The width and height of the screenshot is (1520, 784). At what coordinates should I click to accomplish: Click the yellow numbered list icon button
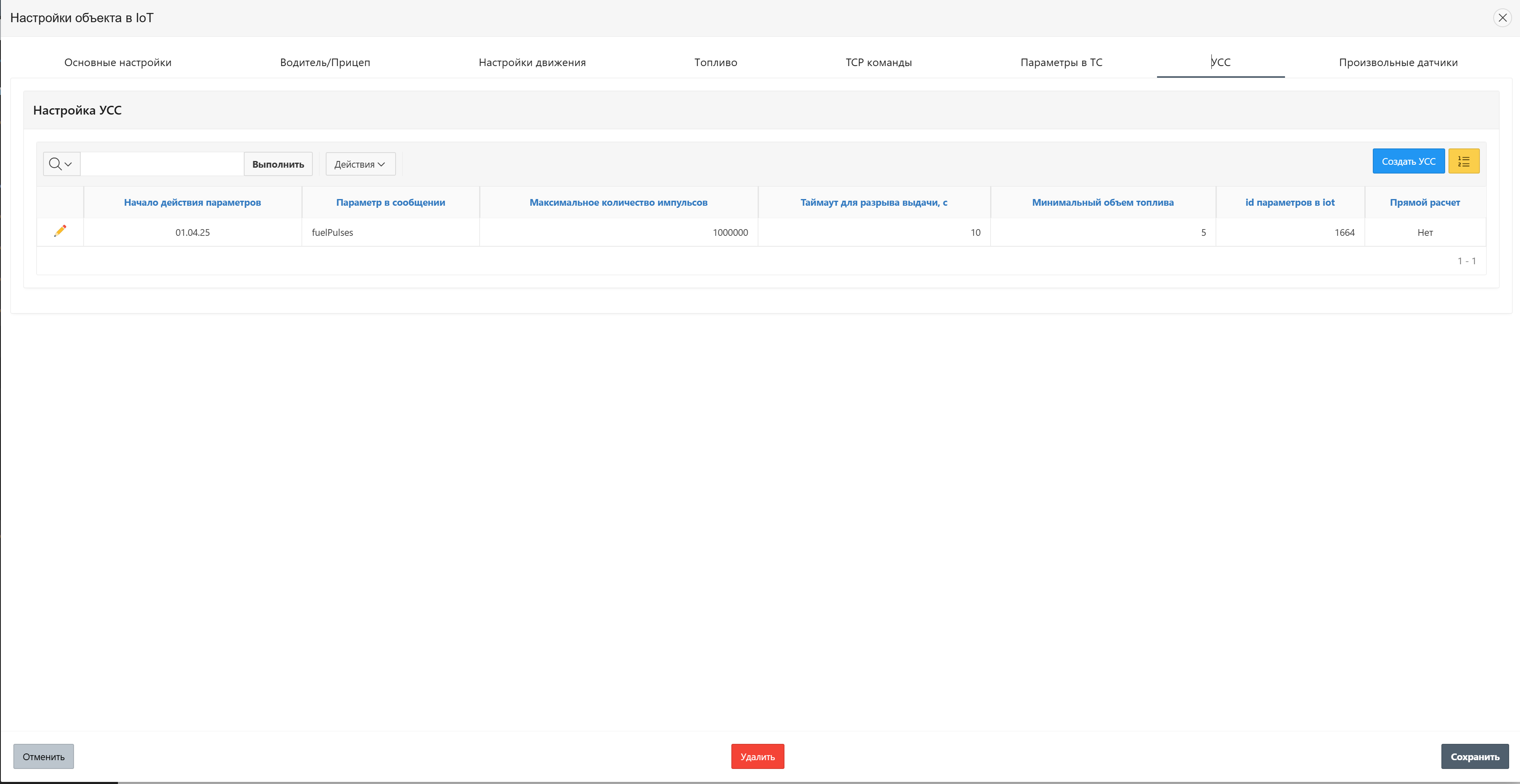[x=1464, y=161]
